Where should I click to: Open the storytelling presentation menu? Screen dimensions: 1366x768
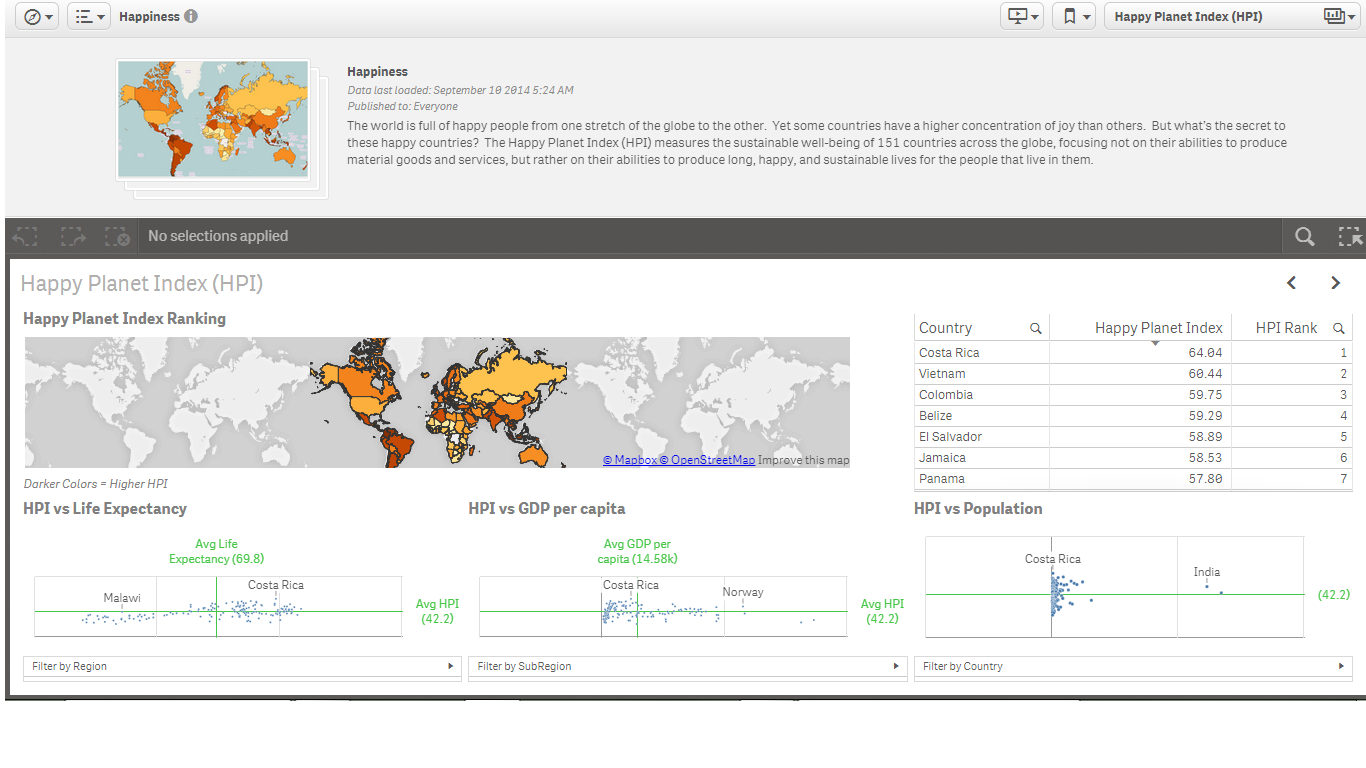(1022, 16)
